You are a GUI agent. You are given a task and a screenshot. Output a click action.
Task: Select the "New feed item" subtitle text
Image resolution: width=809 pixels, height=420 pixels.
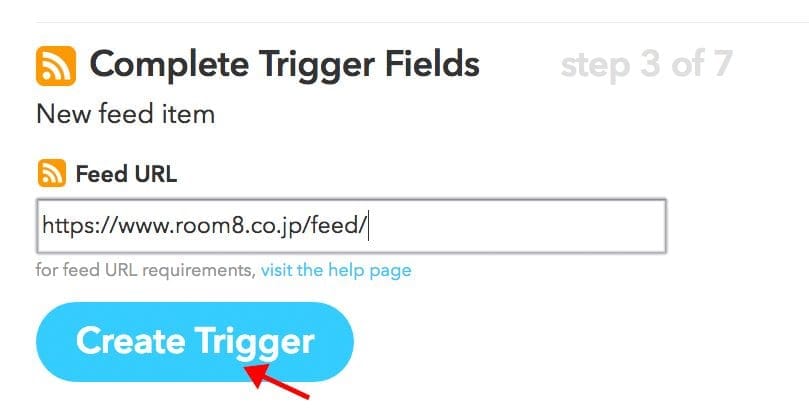(x=125, y=114)
